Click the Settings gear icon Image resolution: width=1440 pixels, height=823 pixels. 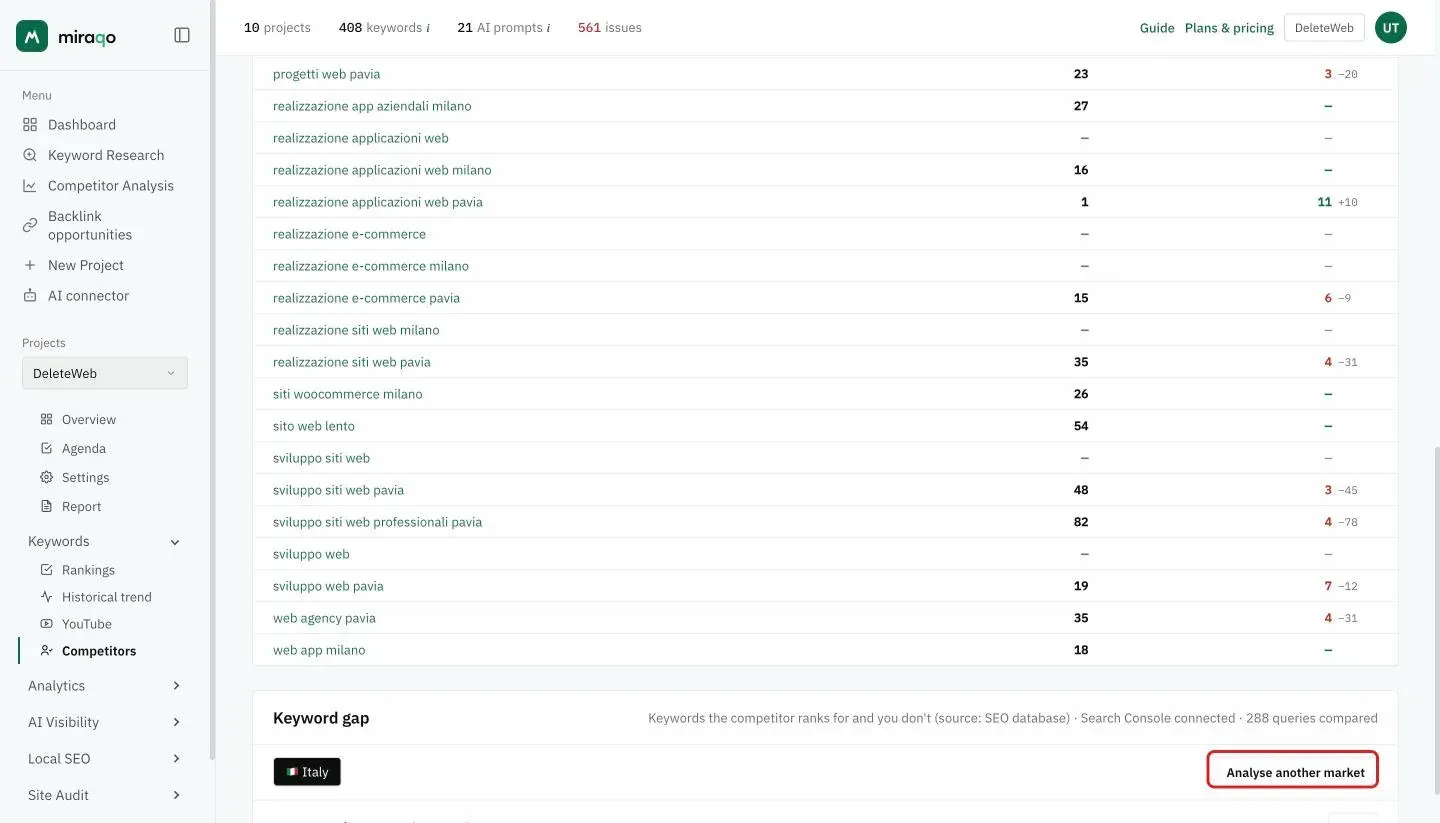(x=46, y=478)
